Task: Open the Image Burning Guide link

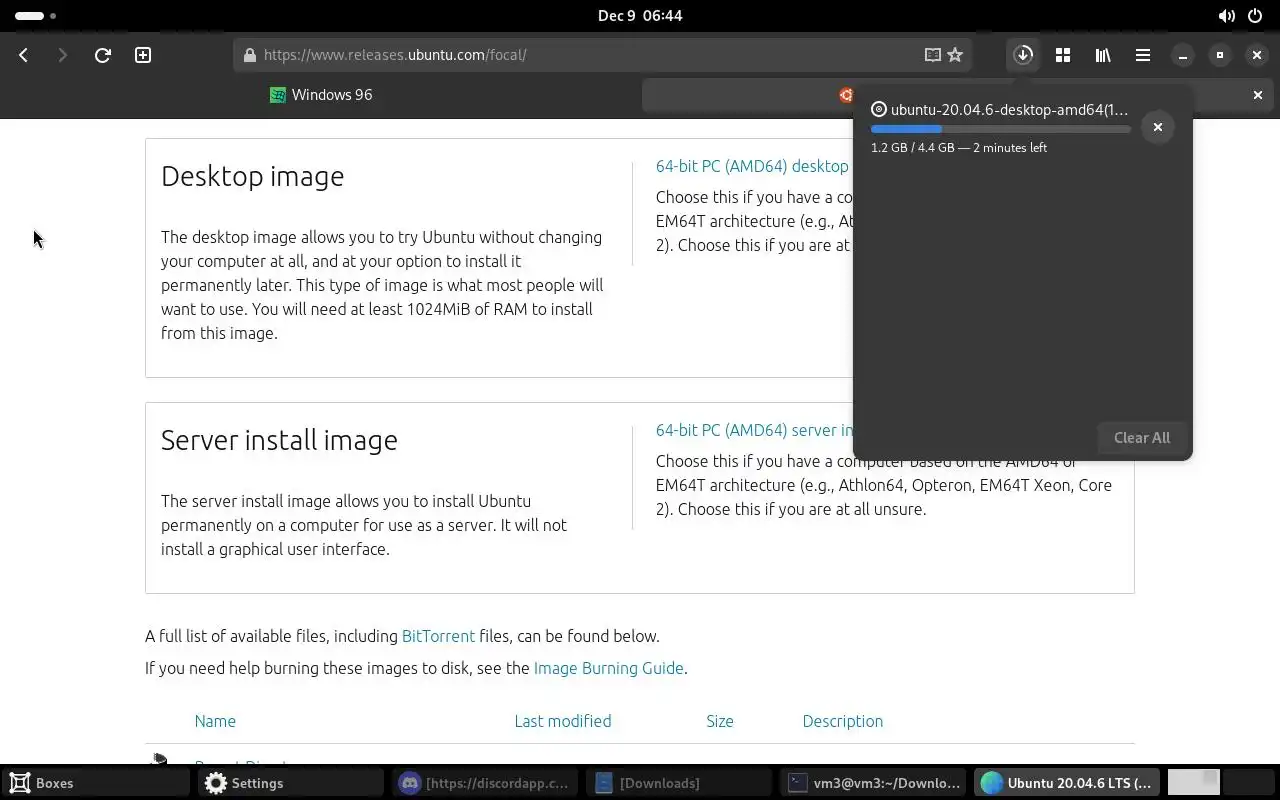Action: (x=609, y=668)
